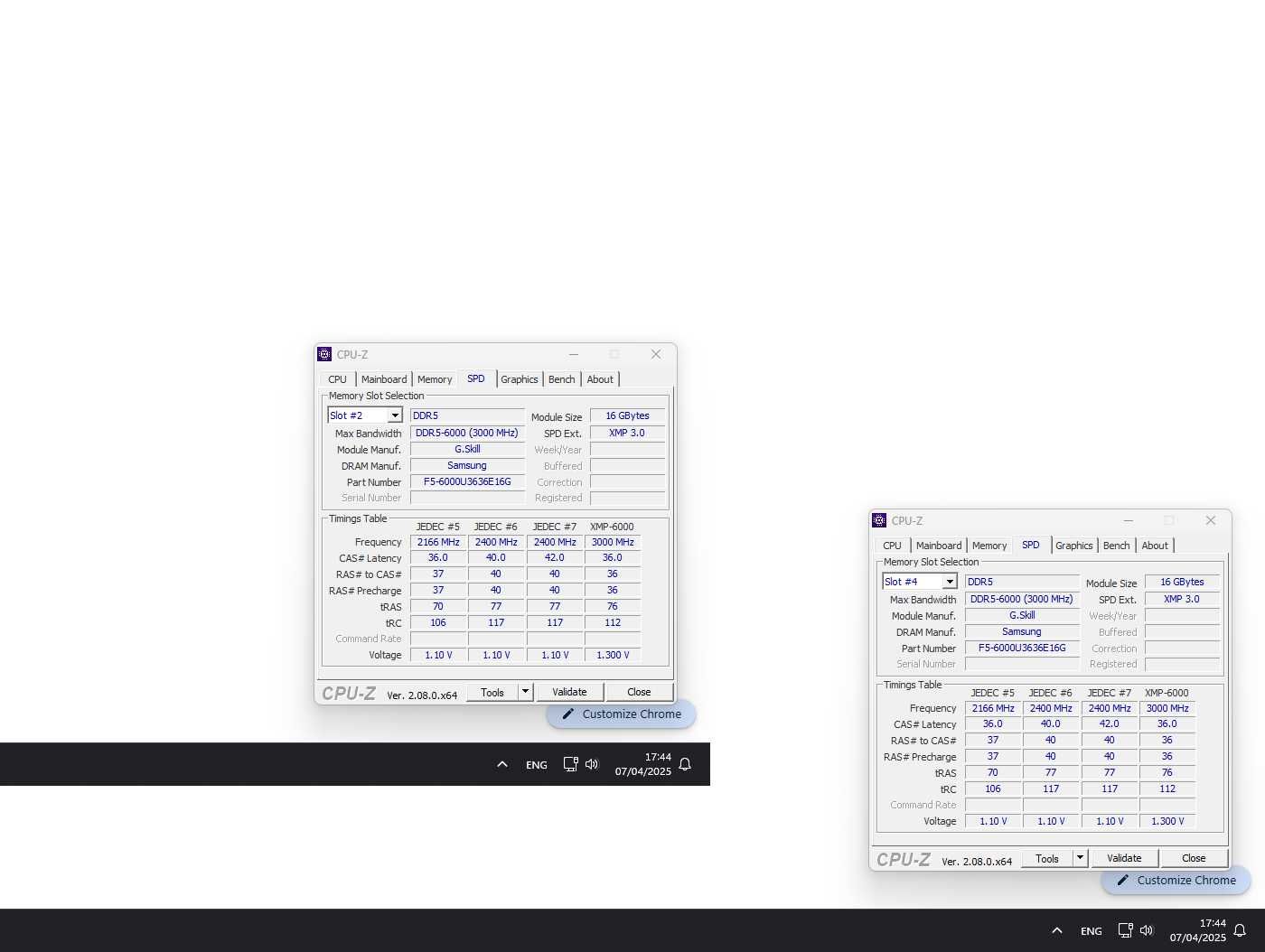Screen dimensions: 1265x952
Task: Click Part Number field F5-6000U3636E16G in Slot #4 window
Action: [1022, 648]
